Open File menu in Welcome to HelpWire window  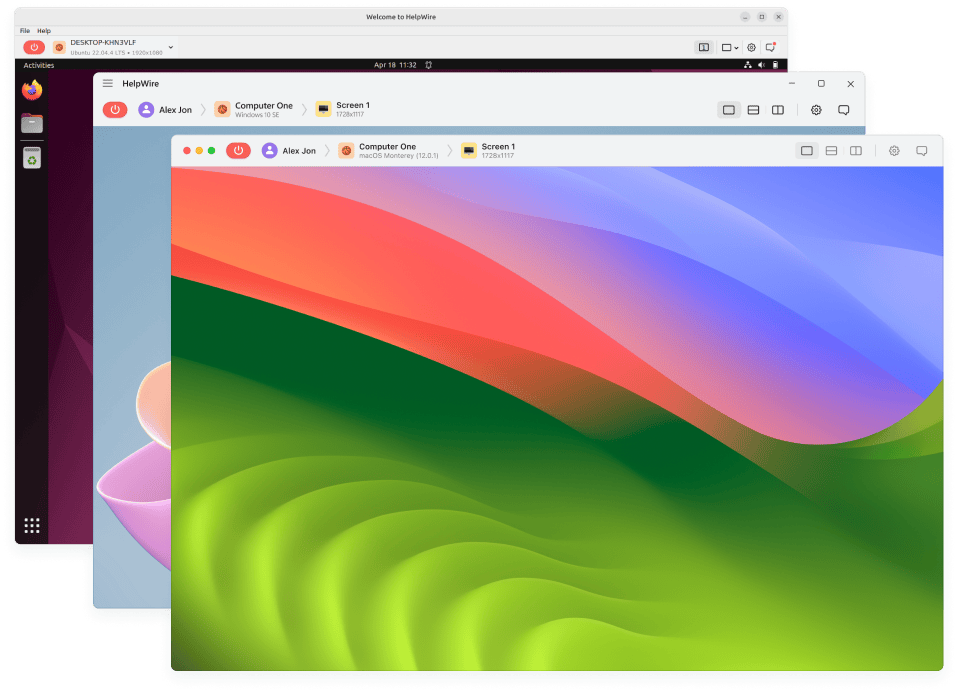click(24, 31)
